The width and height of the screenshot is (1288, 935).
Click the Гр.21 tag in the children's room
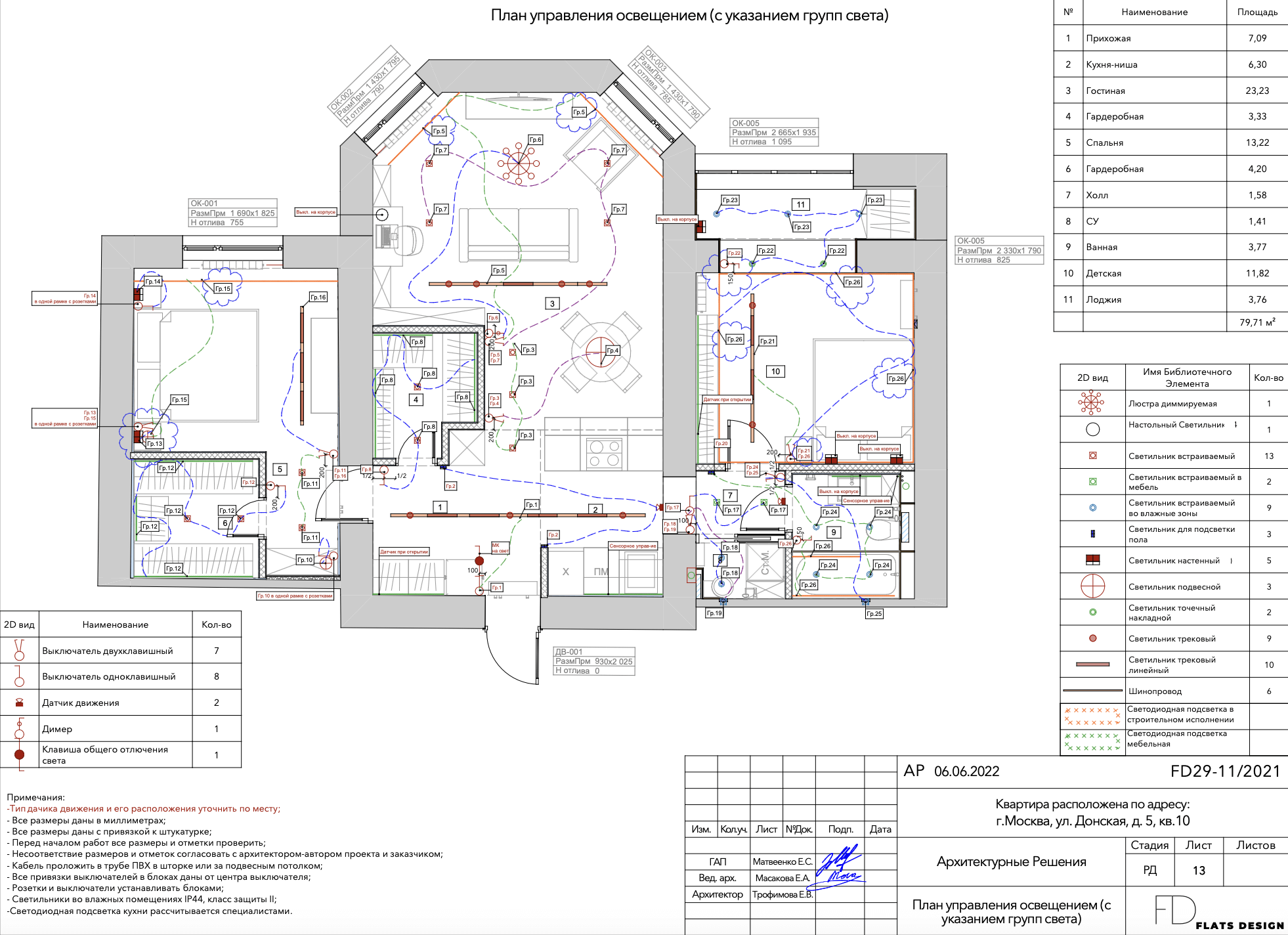click(x=767, y=341)
